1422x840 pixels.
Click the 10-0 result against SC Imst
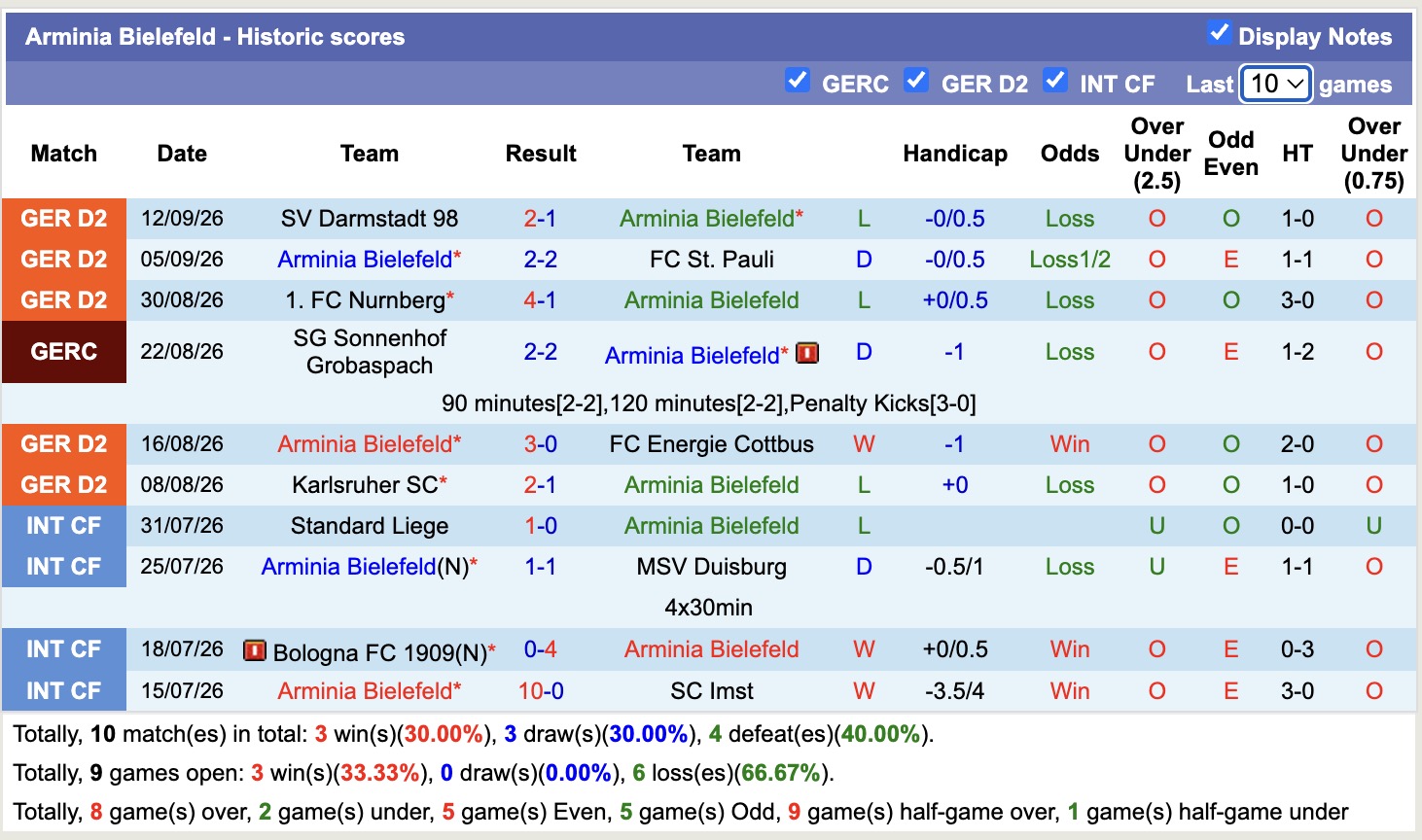541,691
